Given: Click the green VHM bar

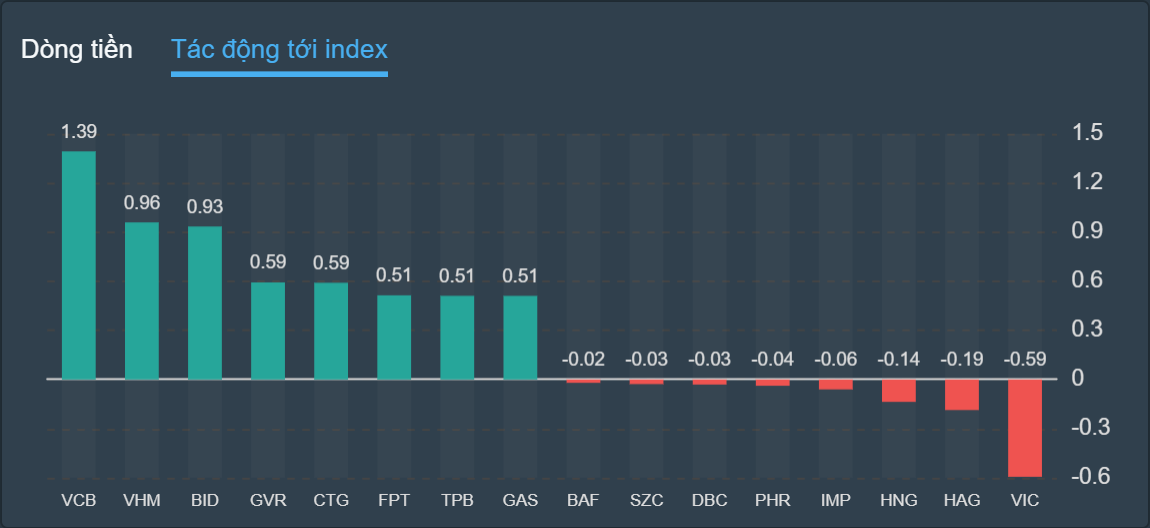Looking at the screenshot, I should click(x=141, y=300).
